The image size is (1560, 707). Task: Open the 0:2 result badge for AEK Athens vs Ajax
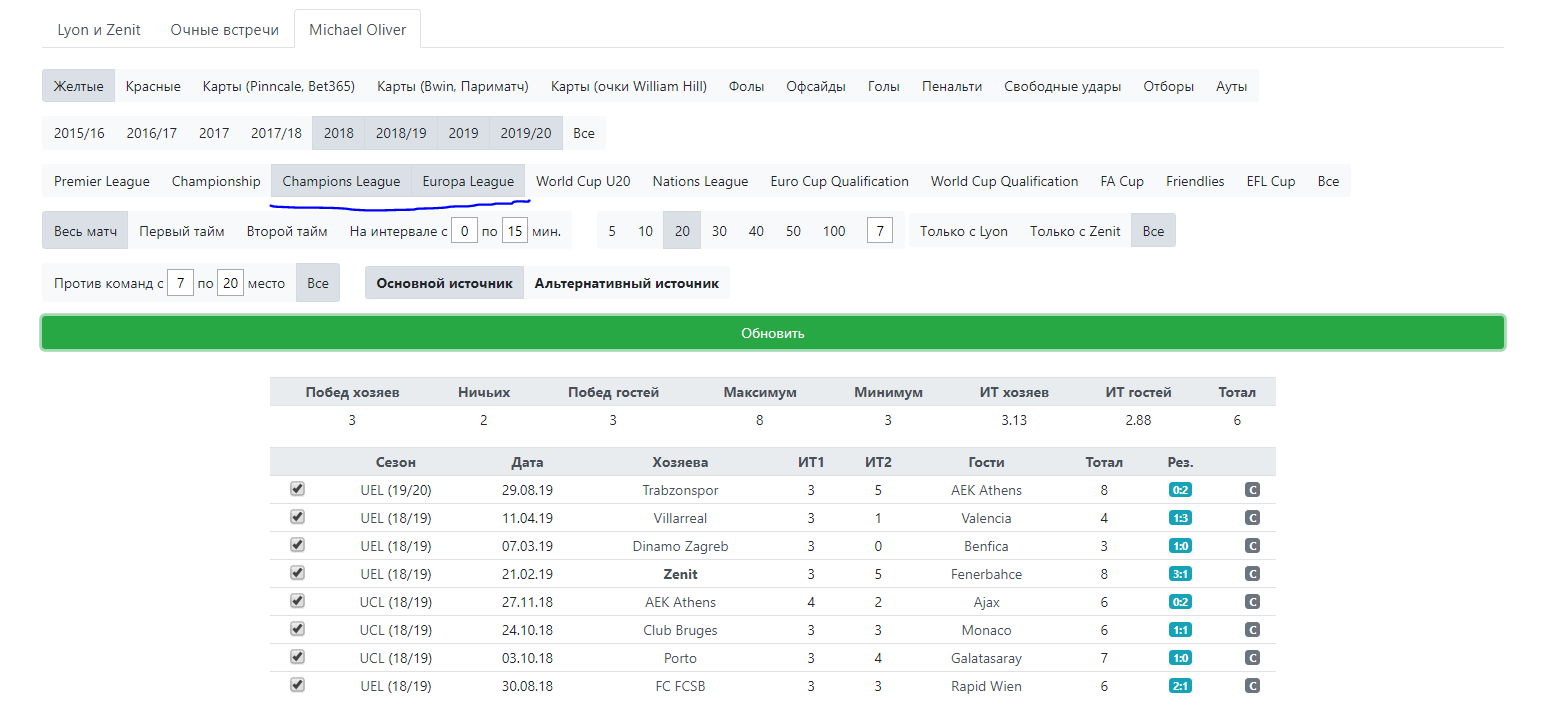point(1180,602)
